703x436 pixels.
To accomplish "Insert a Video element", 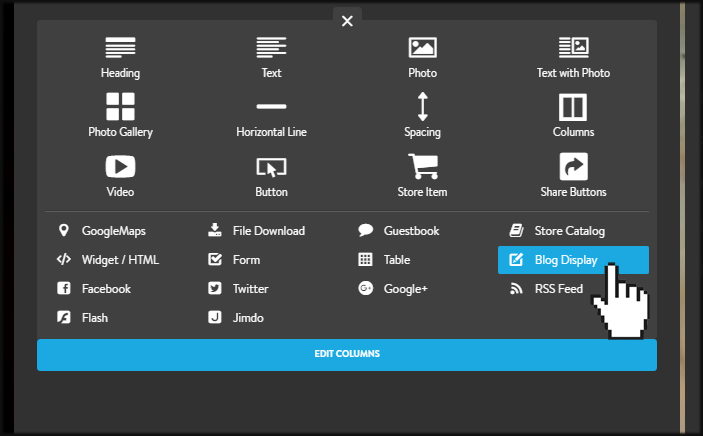I will point(120,176).
